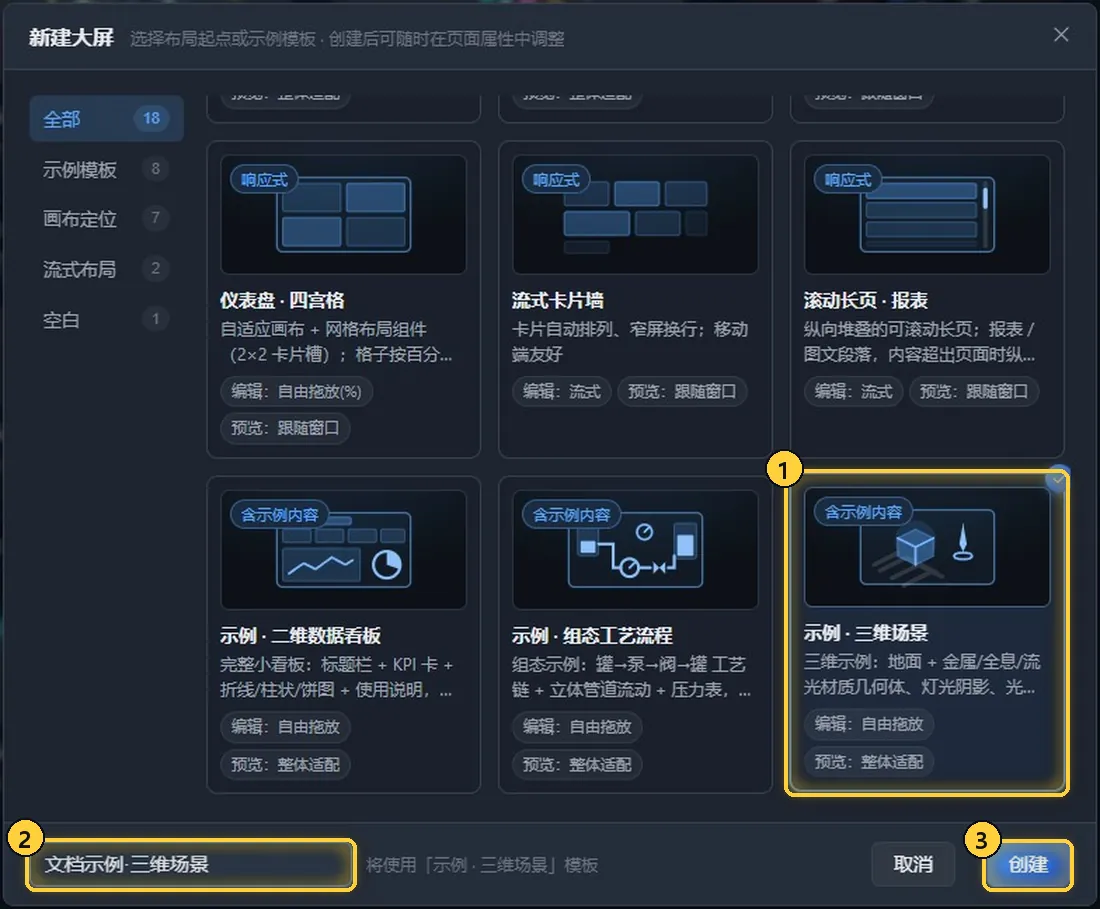Click the 1 count badge on 空白

pyautogui.click(x=156, y=318)
